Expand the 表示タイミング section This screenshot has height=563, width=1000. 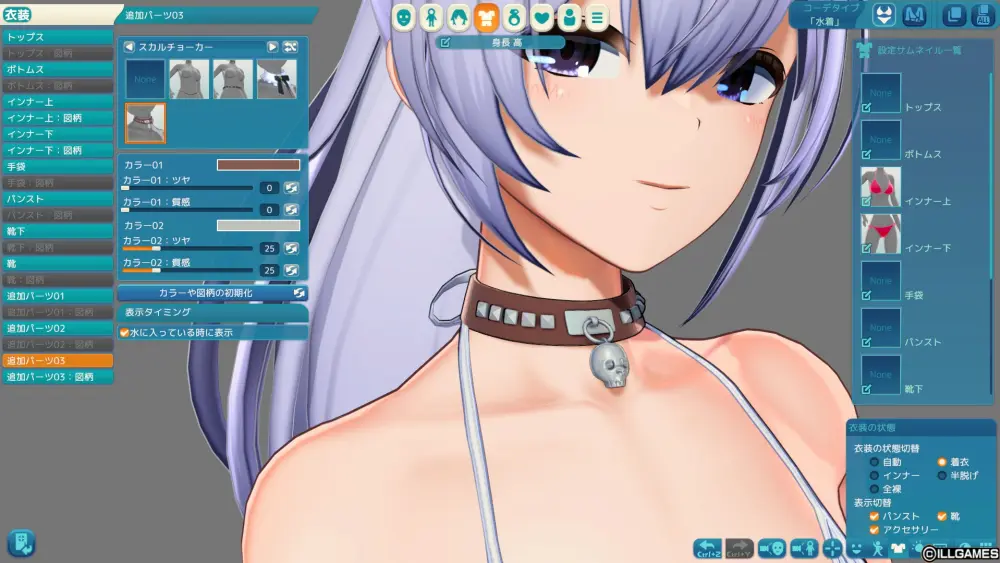pos(213,312)
